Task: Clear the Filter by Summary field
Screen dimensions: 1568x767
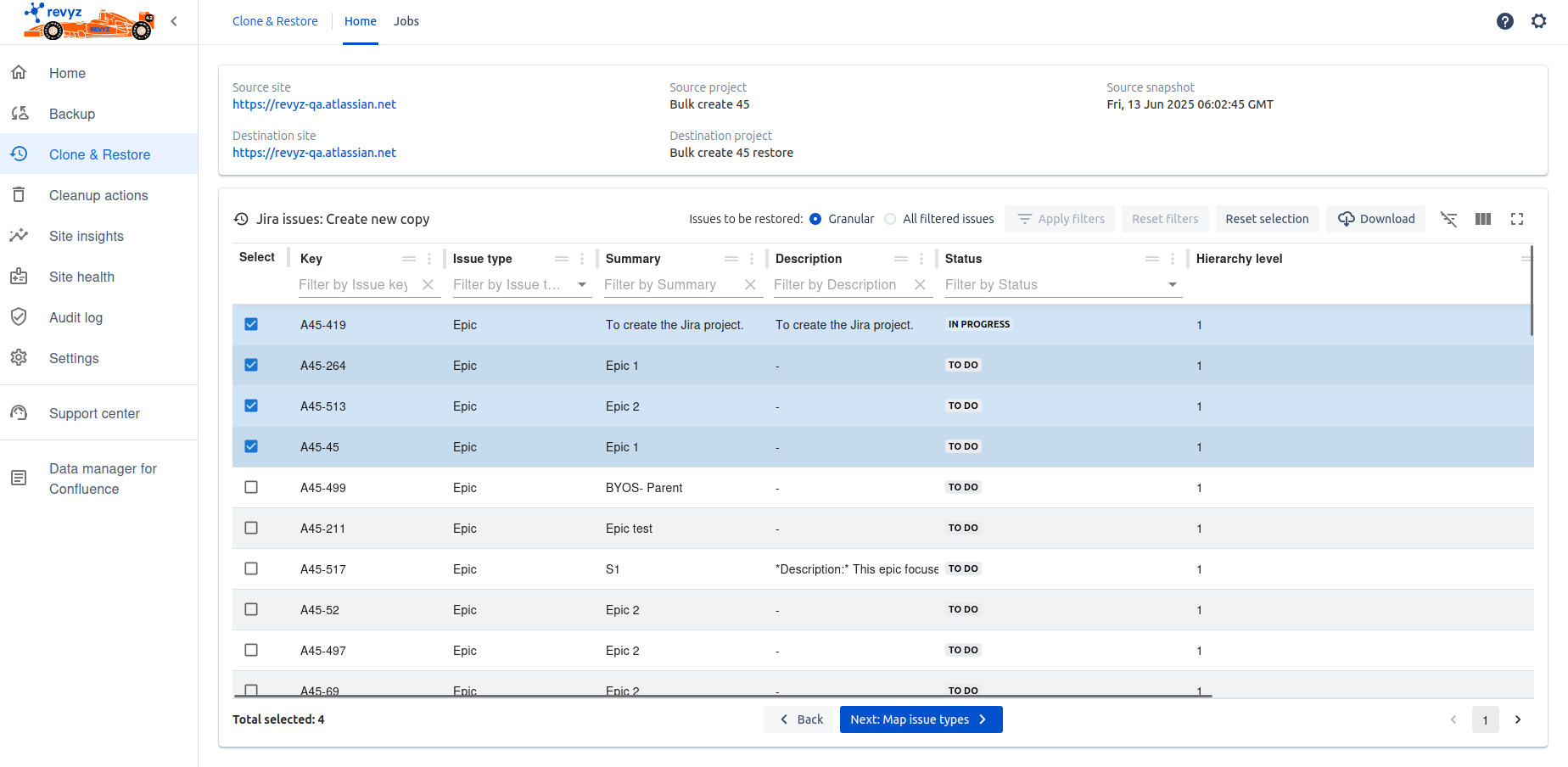Action: pos(750,285)
